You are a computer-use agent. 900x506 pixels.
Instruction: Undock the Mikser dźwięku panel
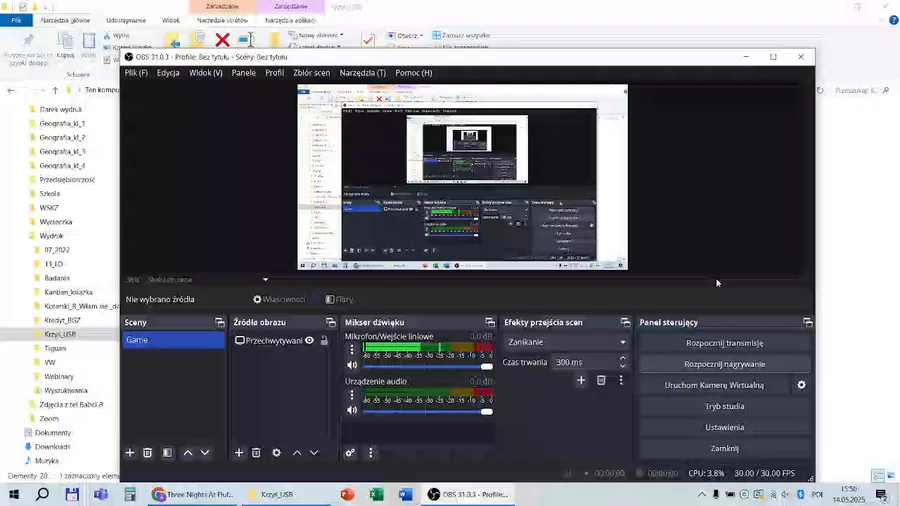tap(490, 322)
